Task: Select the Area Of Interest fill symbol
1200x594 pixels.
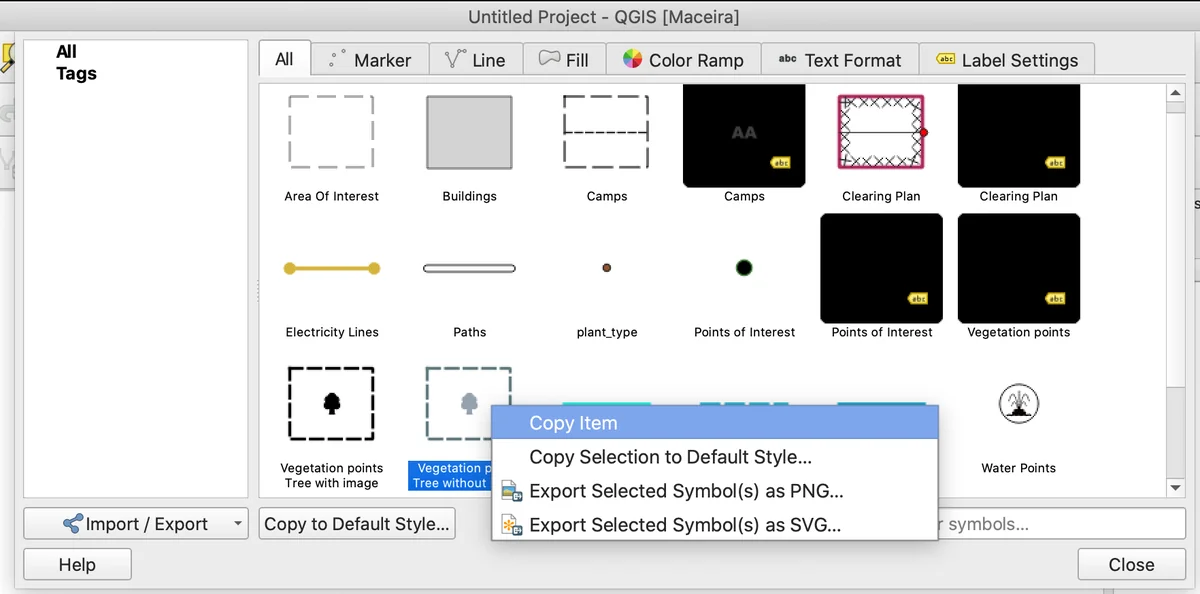Action: tap(331, 132)
